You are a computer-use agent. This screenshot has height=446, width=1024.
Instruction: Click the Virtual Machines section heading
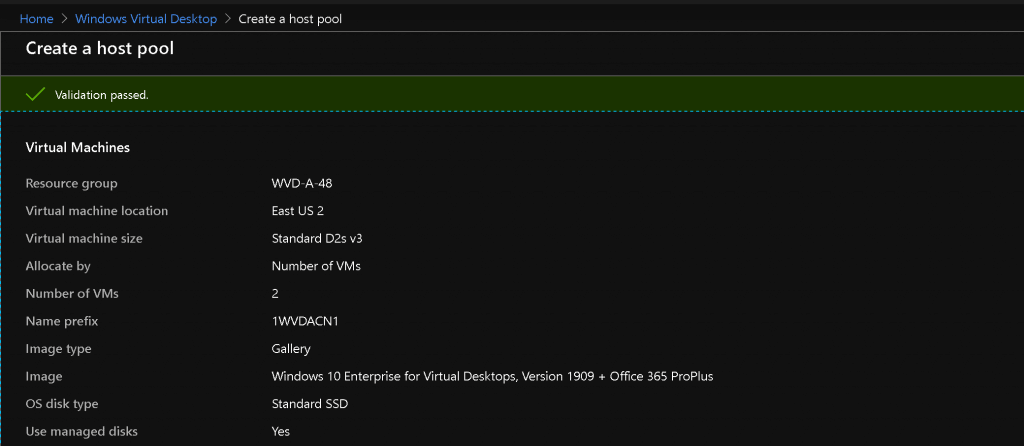(78, 148)
